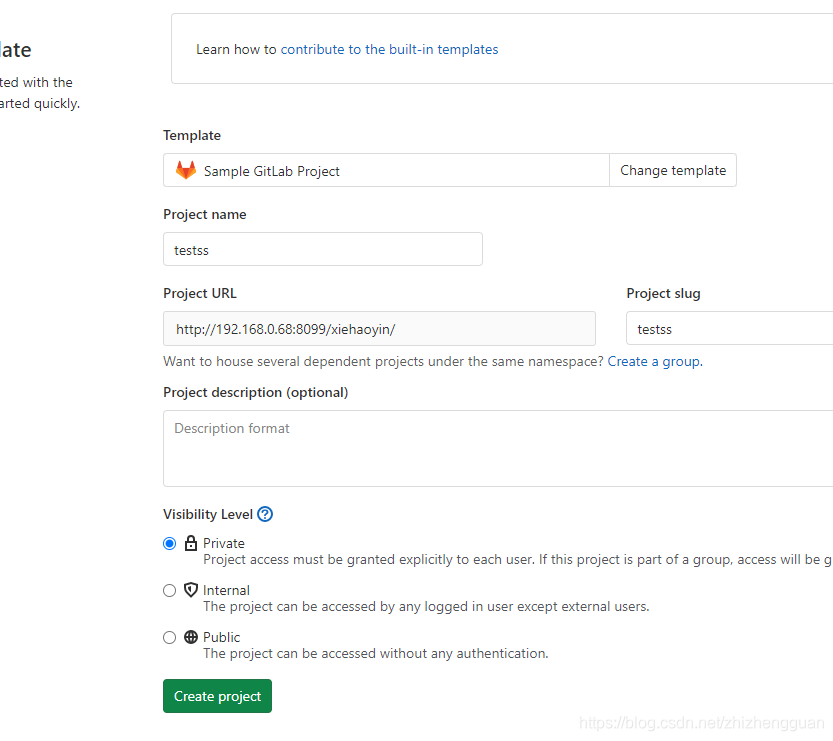
Task: Select the Internal visibility radio button
Action: click(x=169, y=590)
